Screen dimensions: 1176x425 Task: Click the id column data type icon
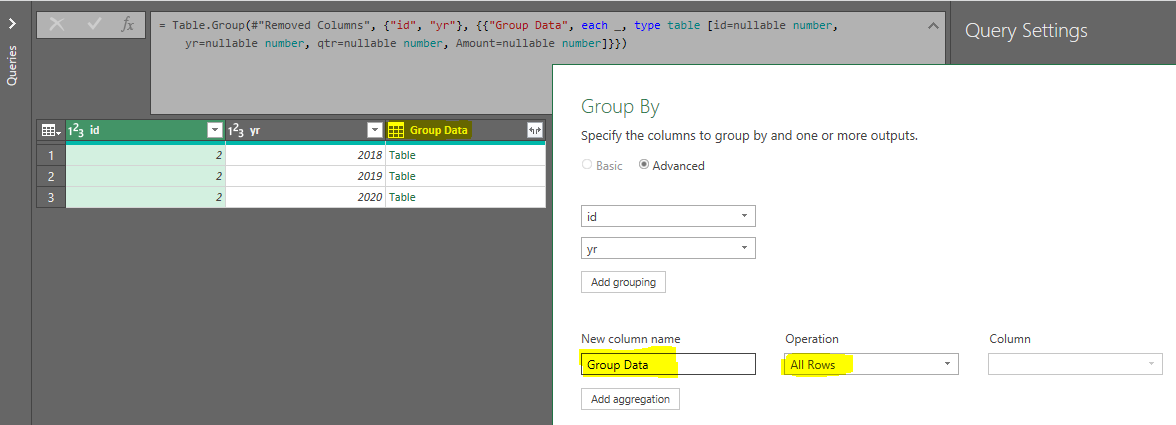76,130
